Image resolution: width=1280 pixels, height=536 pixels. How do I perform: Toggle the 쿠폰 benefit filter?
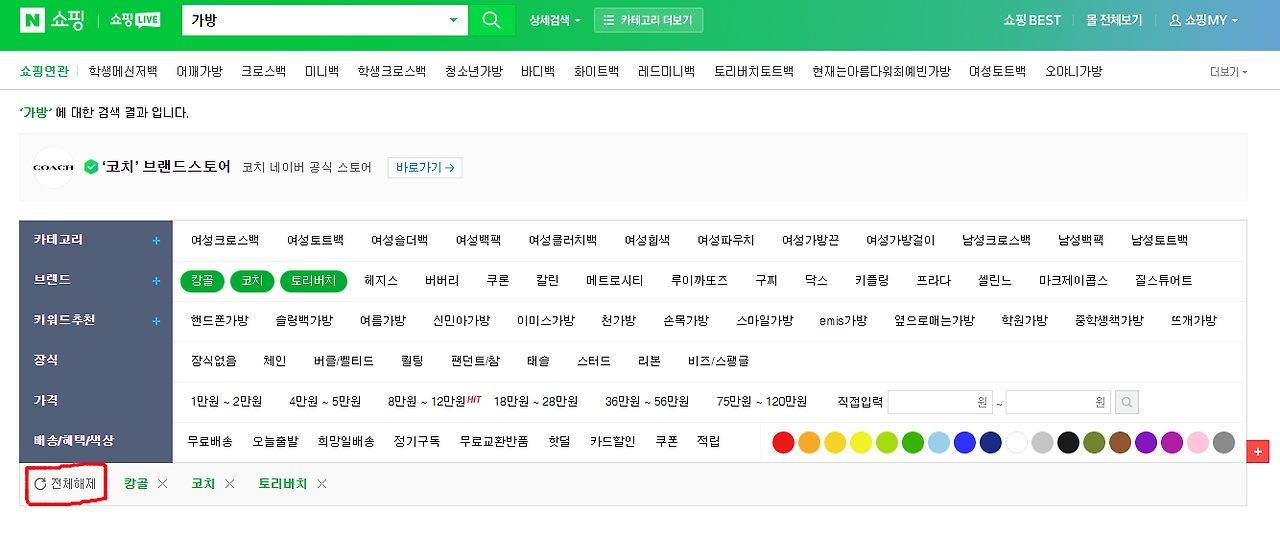point(667,441)
